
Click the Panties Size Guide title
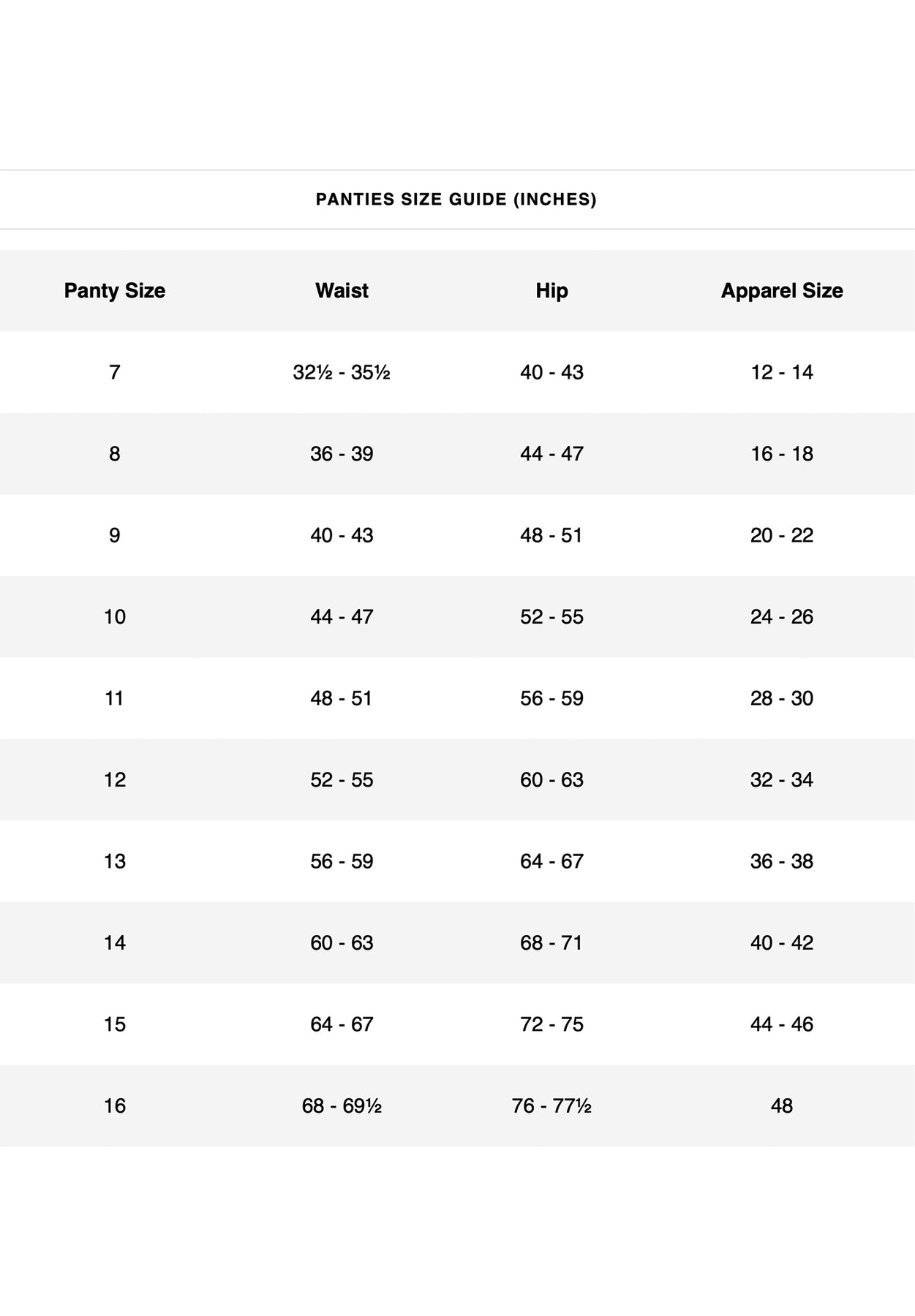pyautogui.click(x=456, y=200)
